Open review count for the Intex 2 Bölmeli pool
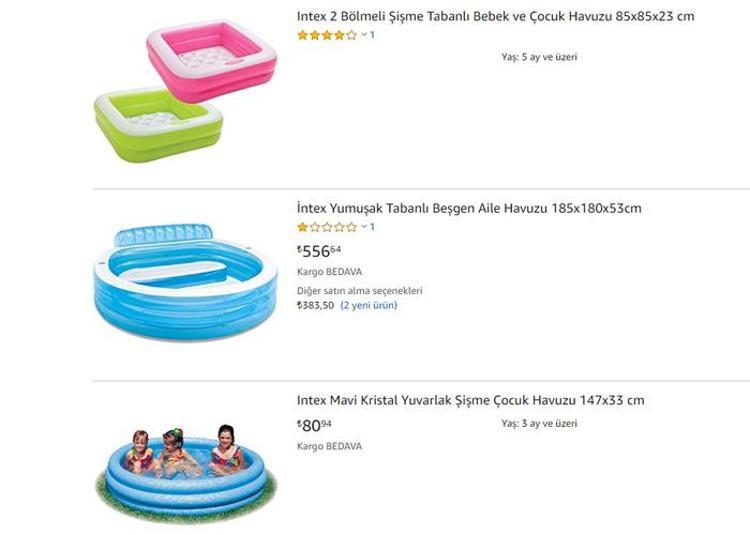This screenshot has width=750, height=535. (x=373, y=35)
